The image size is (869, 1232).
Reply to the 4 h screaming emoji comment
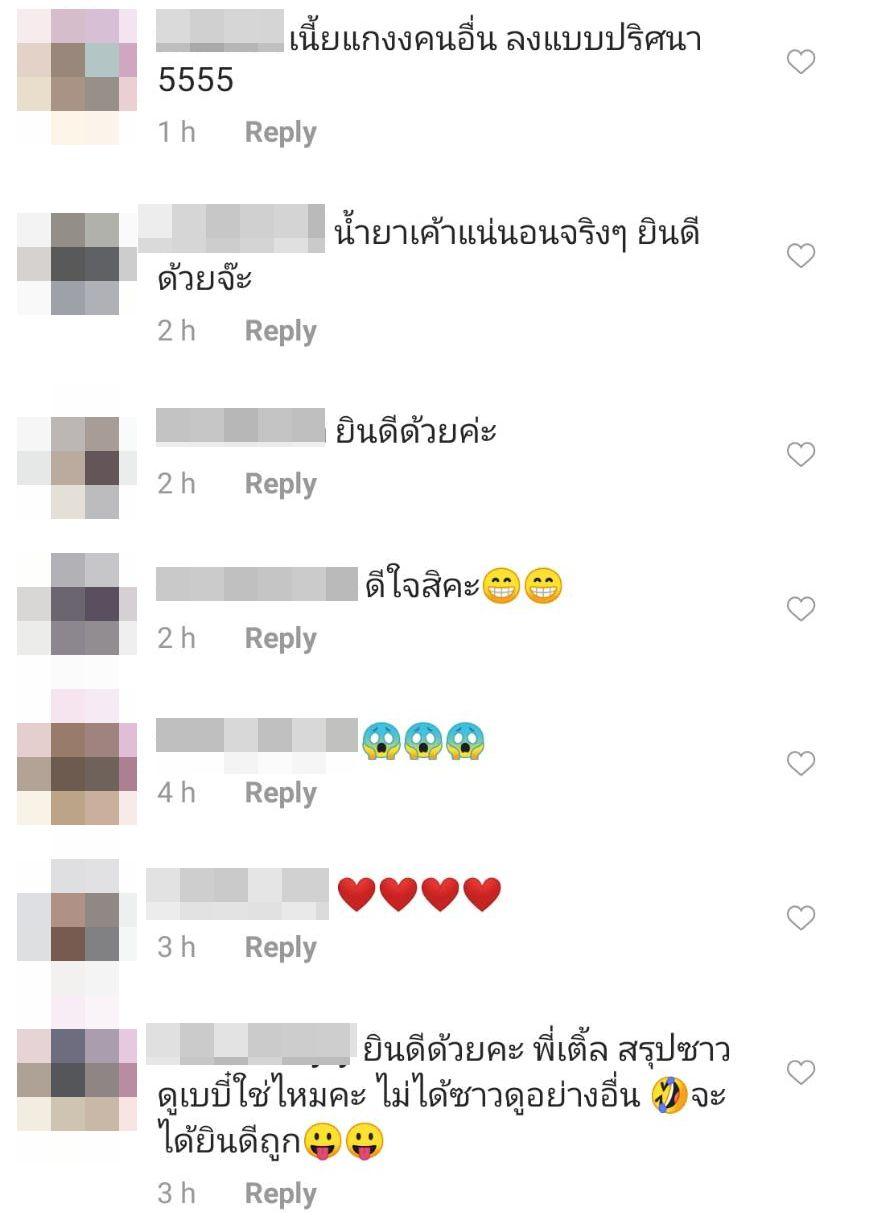281,793
